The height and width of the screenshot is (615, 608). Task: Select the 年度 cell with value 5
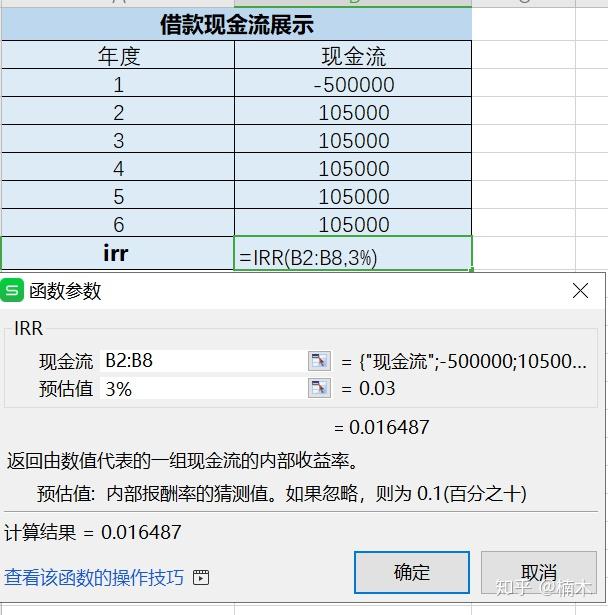(118, 195)
